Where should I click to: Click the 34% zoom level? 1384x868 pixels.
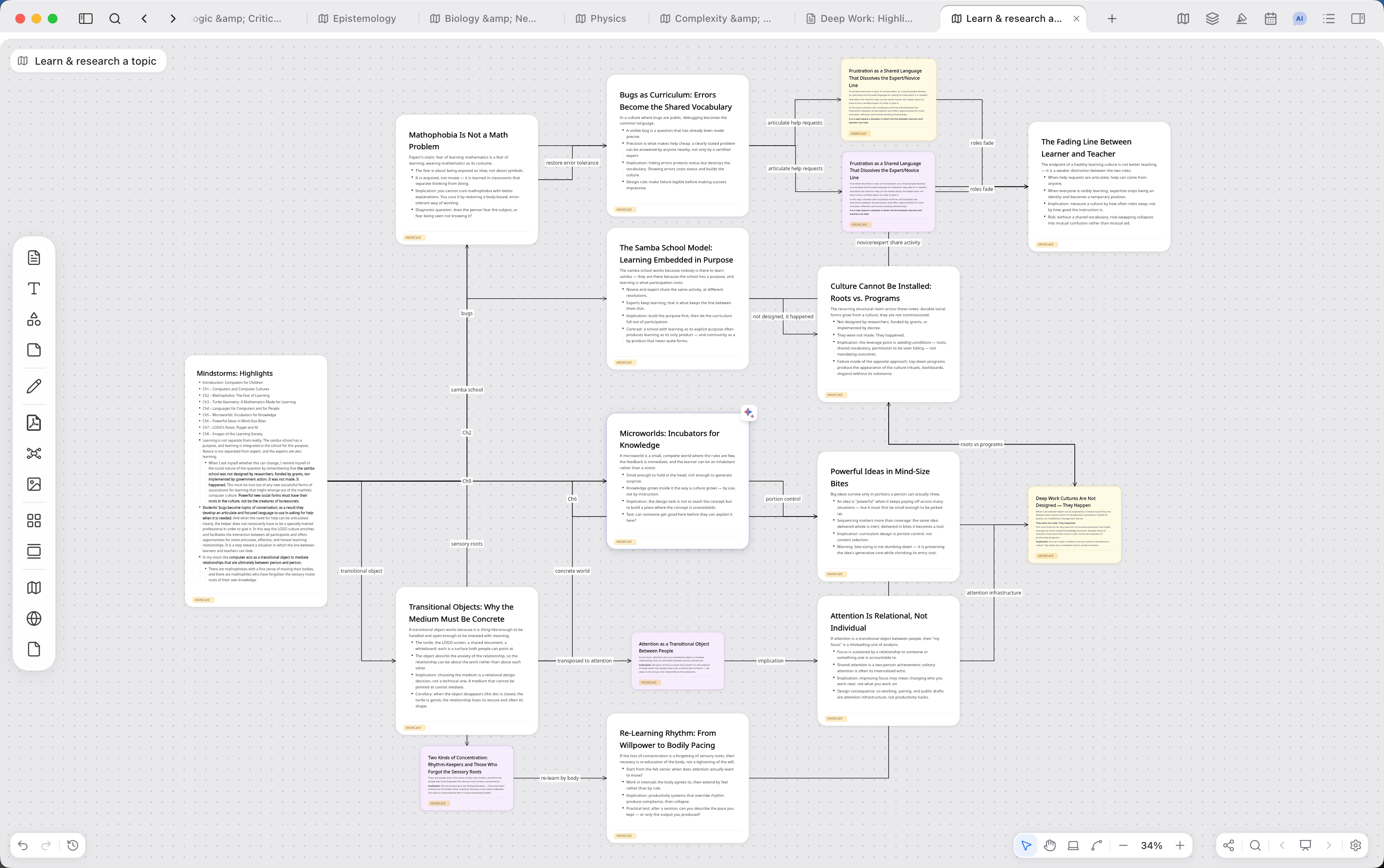pyautogui.click(x=1151, y=845)
